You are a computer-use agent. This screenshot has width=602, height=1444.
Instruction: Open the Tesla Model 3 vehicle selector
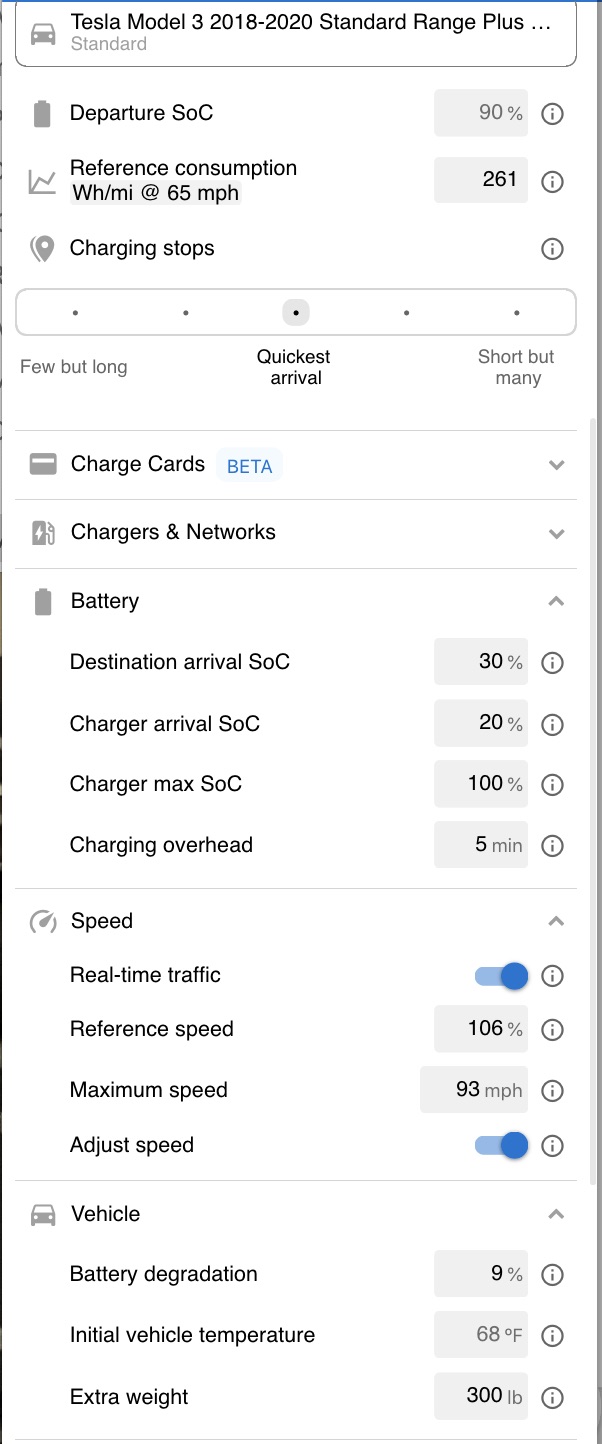point(296,33)
